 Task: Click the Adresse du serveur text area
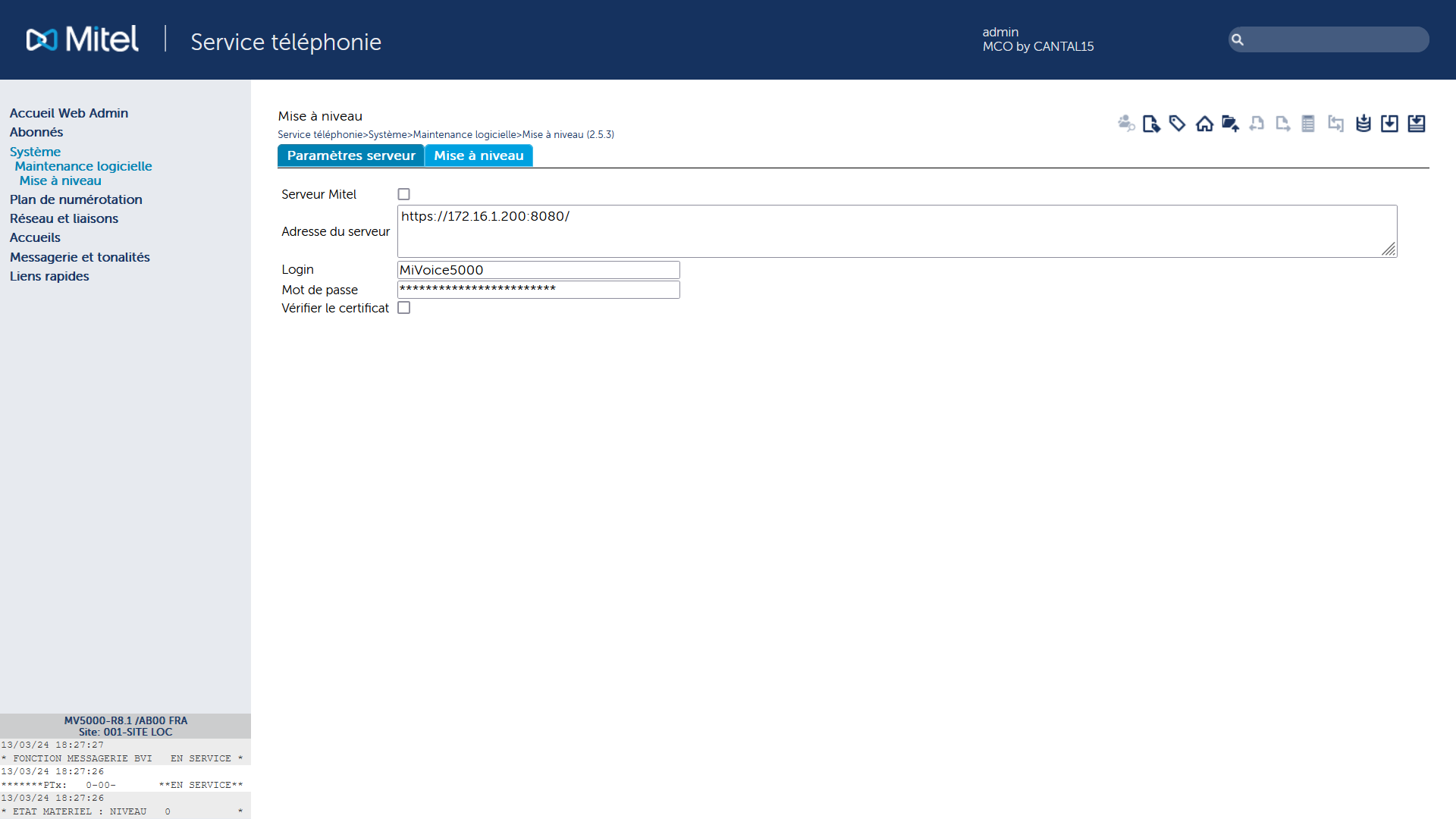click(x=897, y=231)
